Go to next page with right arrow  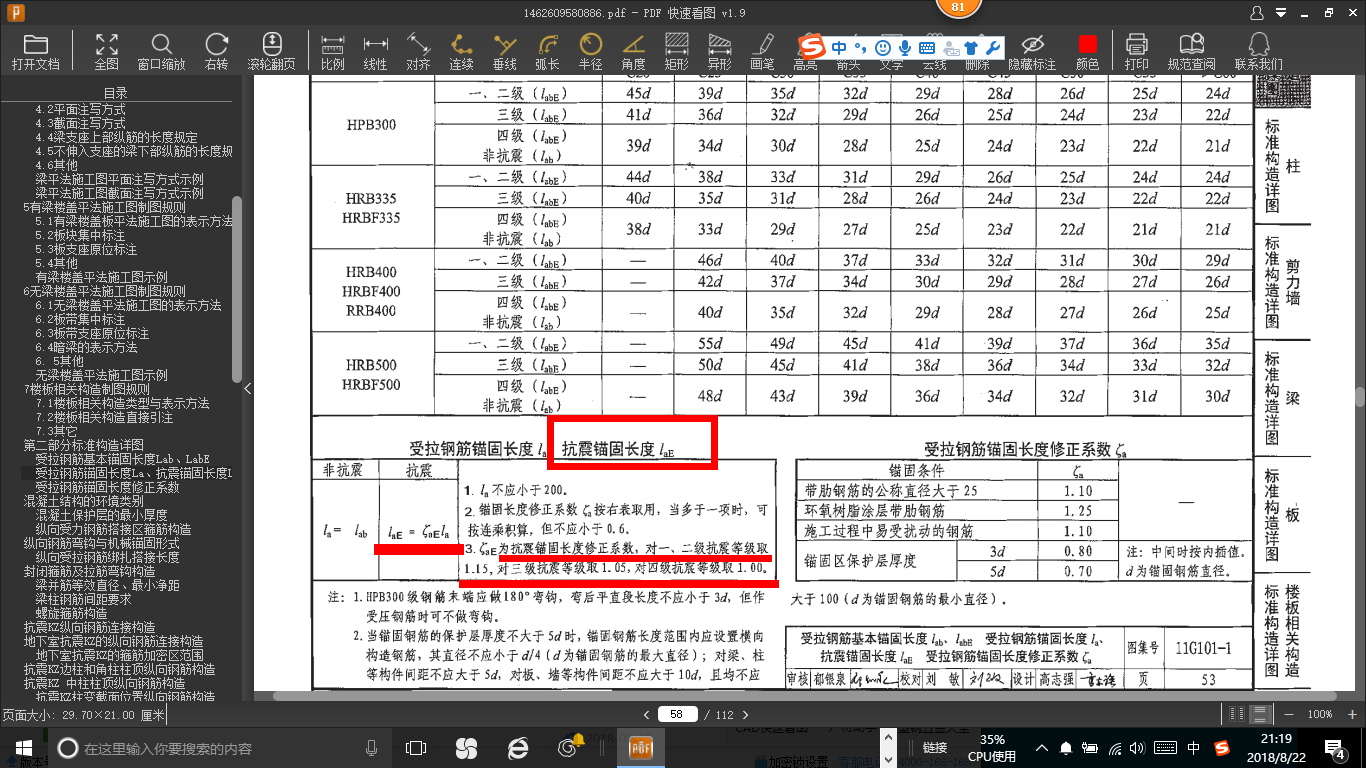click(x=746, y=714)
